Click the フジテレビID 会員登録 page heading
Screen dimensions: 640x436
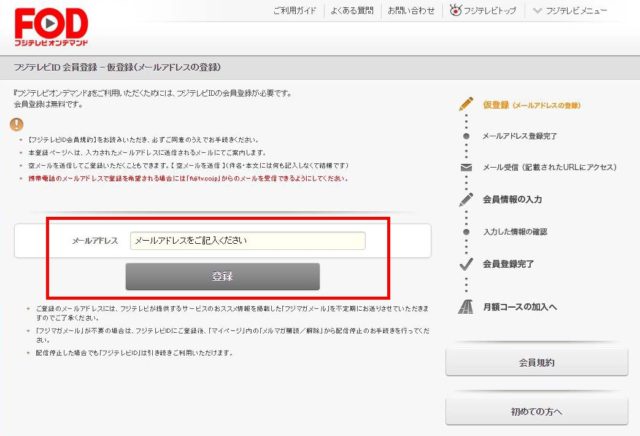pos(117,67)
